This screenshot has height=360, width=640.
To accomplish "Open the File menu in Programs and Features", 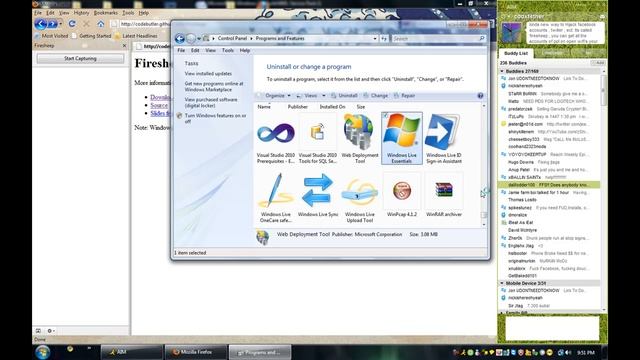I will pyautogui.click(x=181, y=50).
